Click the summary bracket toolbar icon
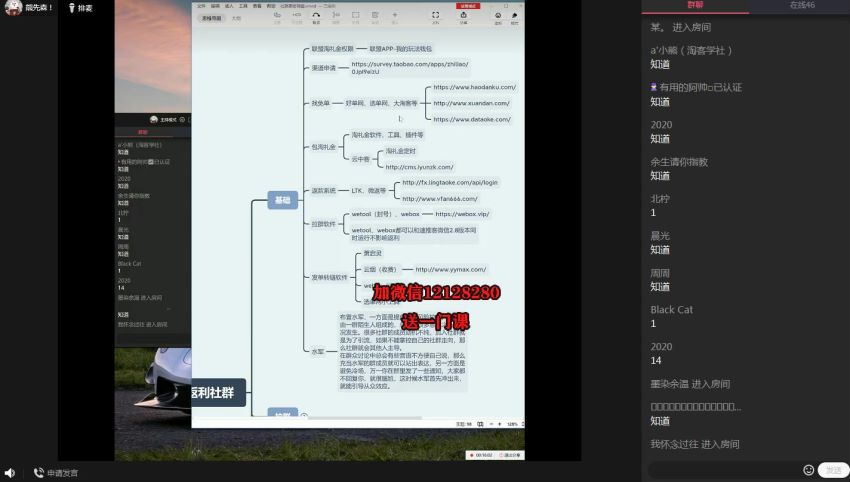850x482 pixels. [x=336, y=17]
